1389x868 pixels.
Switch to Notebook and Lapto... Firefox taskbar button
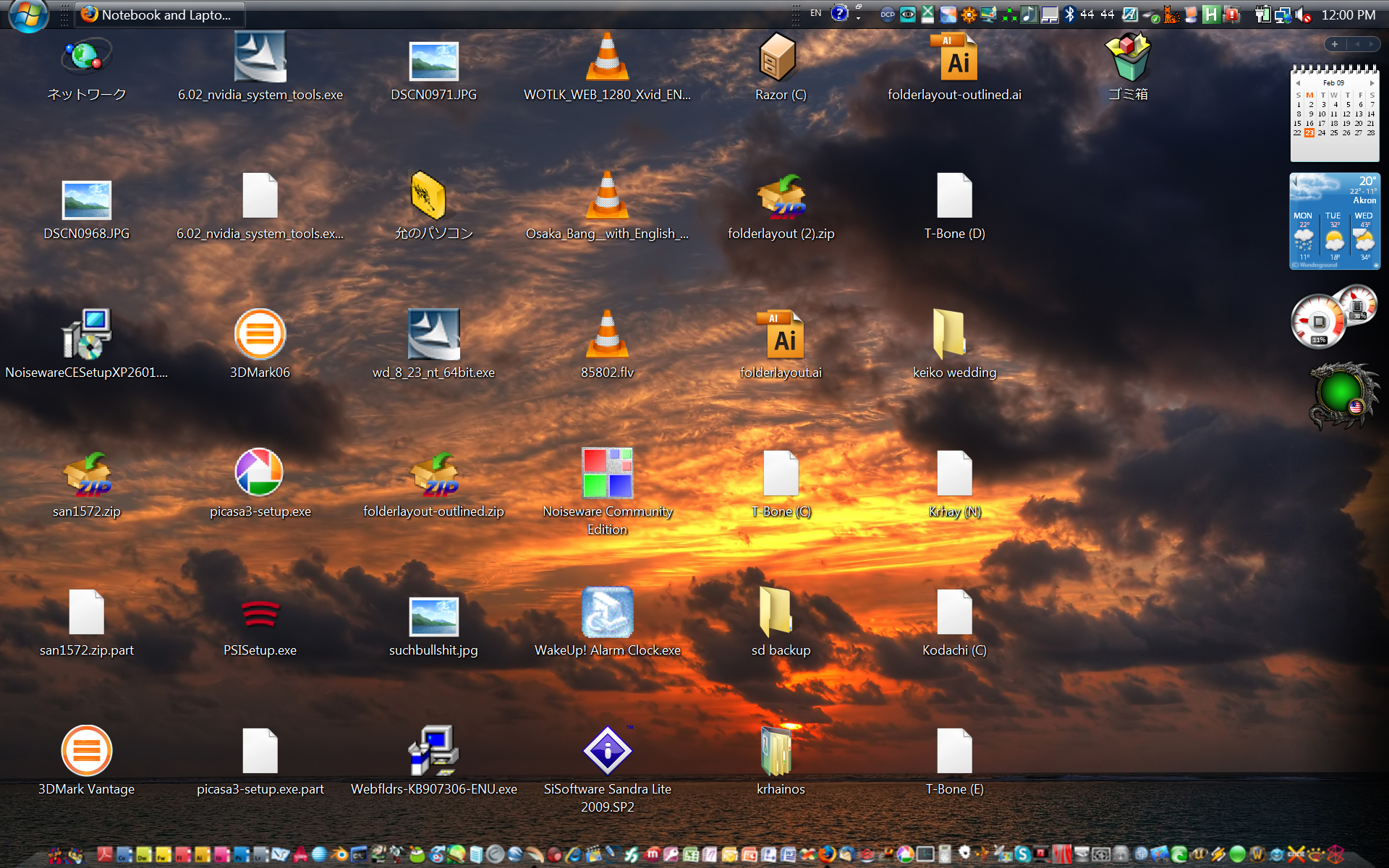161,14
